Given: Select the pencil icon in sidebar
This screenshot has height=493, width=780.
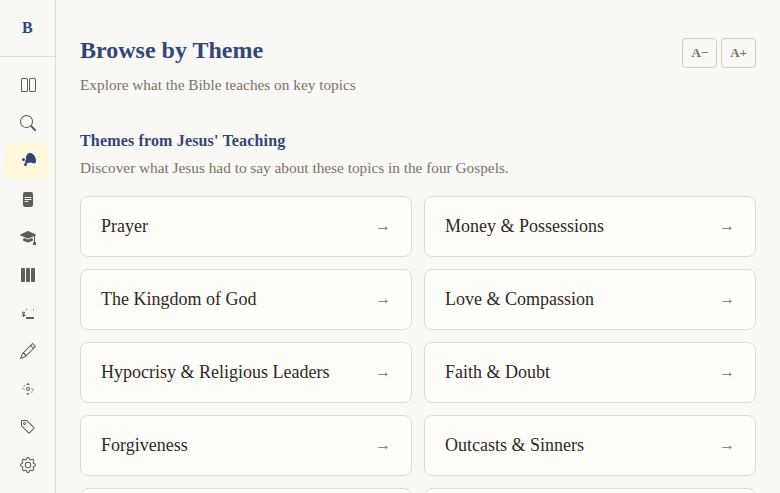Looking at the screenshot, I should [28, 351].
